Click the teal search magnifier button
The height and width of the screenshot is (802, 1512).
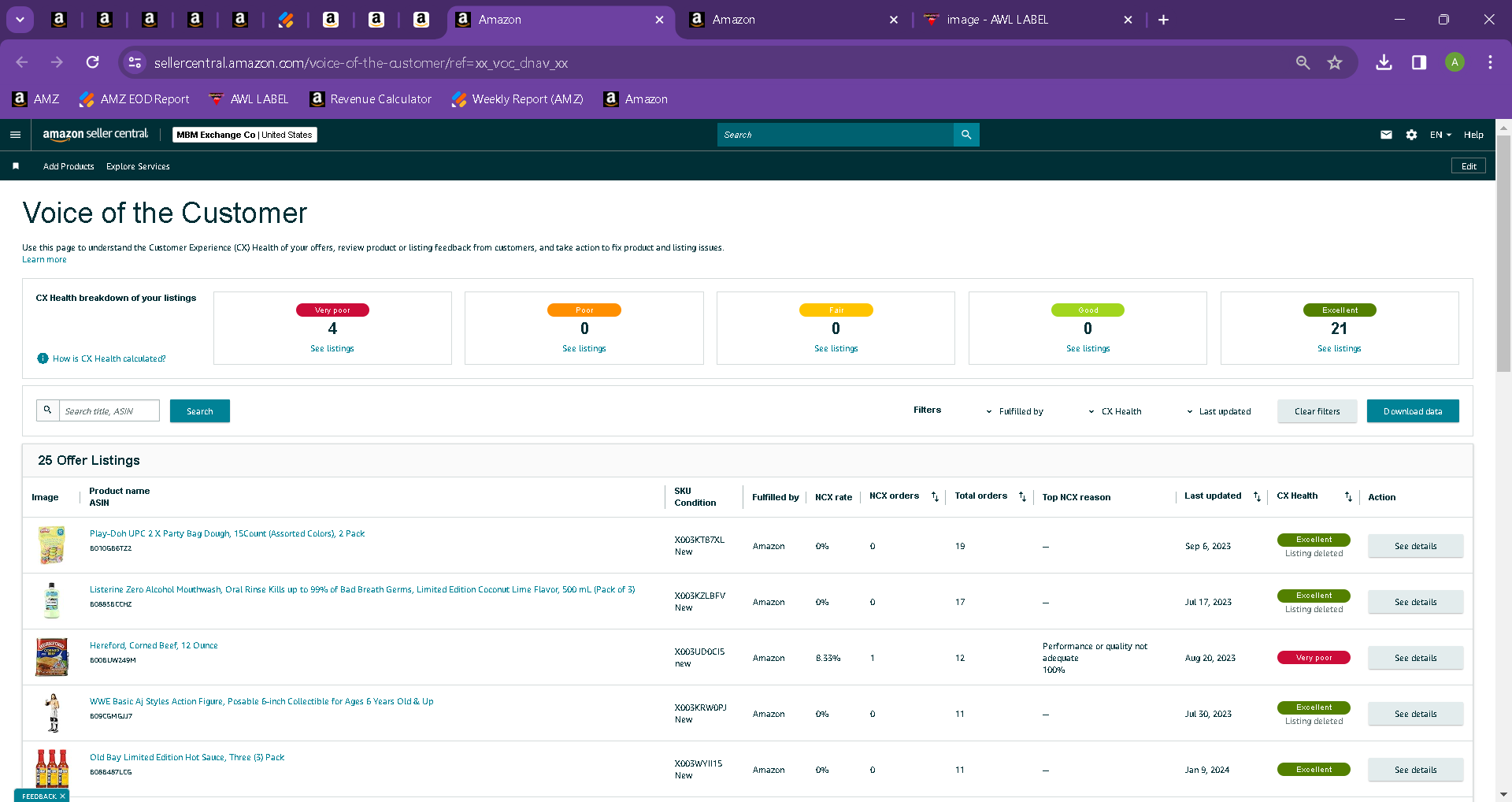[x=966, y=135]
